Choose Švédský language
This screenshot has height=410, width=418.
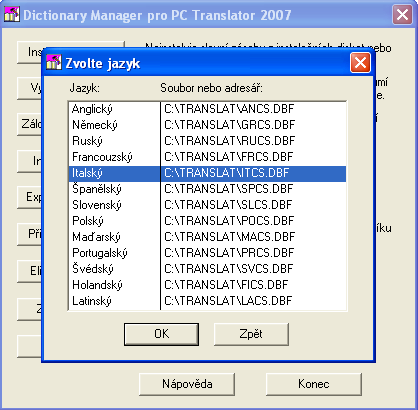tap(207, 269)
